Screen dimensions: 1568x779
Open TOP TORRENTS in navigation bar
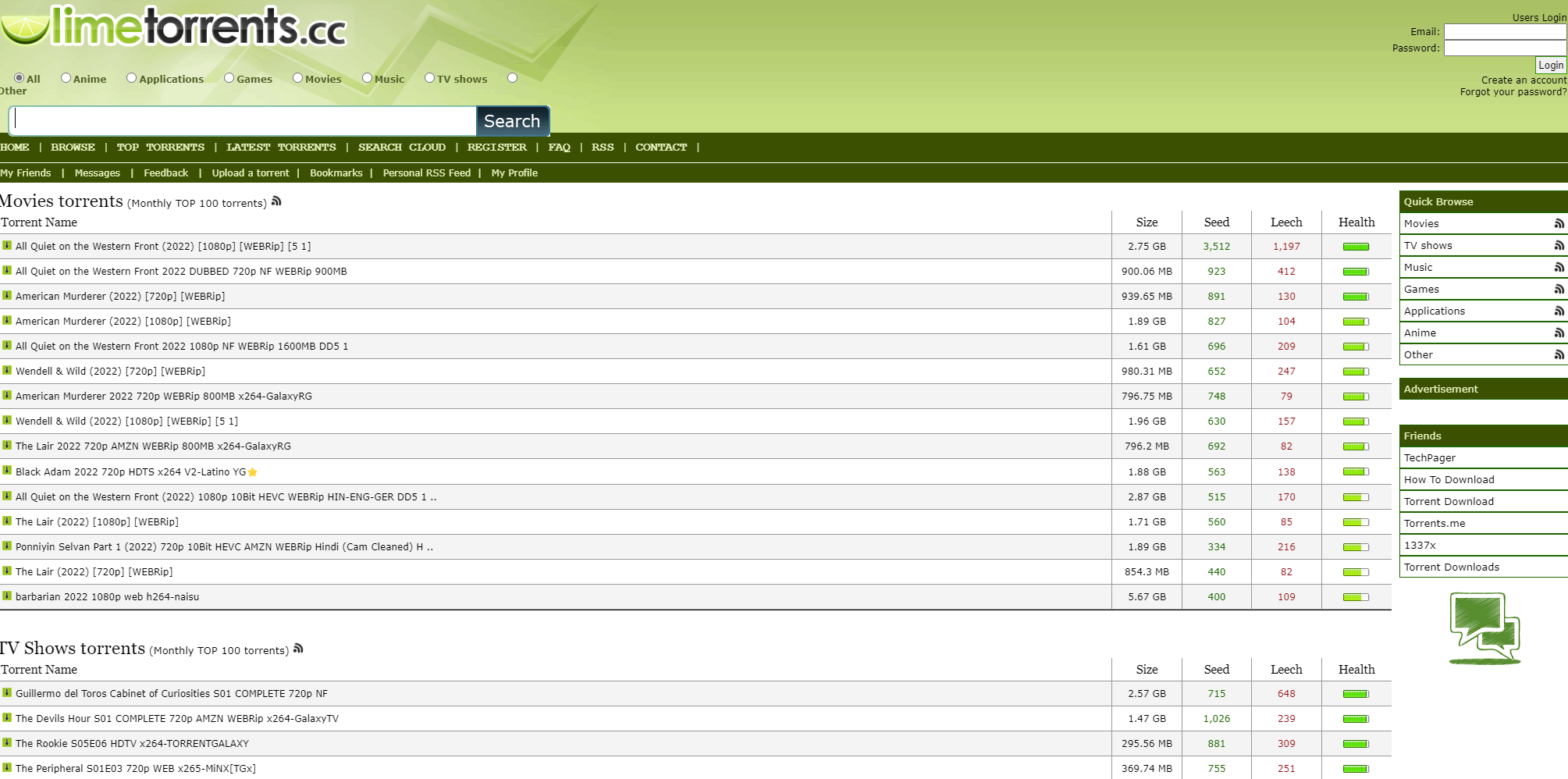coord(161,147)
